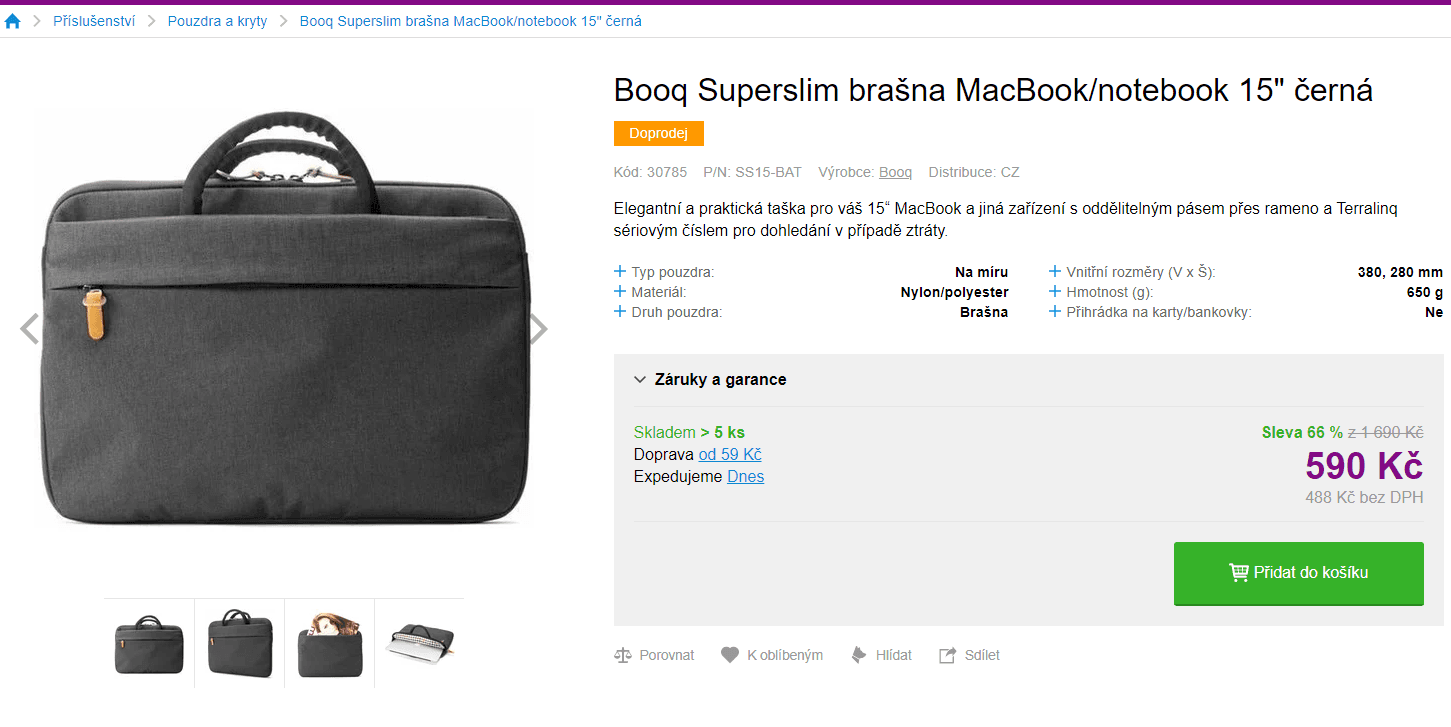The width and height of the screenshot is (1451, 727).
Task: Click the home icon in the breadcrumb
Action: [x=12, y=20]
